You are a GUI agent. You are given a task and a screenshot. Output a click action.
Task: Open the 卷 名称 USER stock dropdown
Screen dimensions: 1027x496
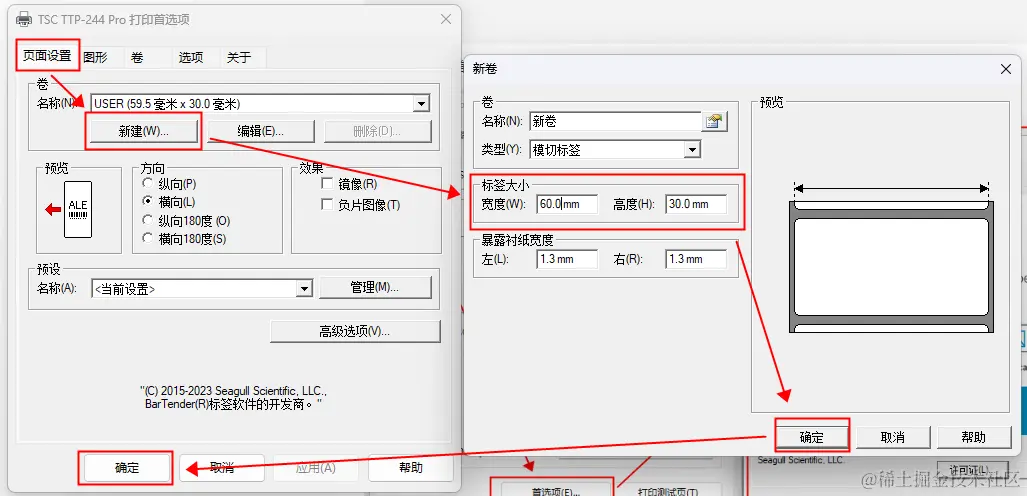coord(421,104)
